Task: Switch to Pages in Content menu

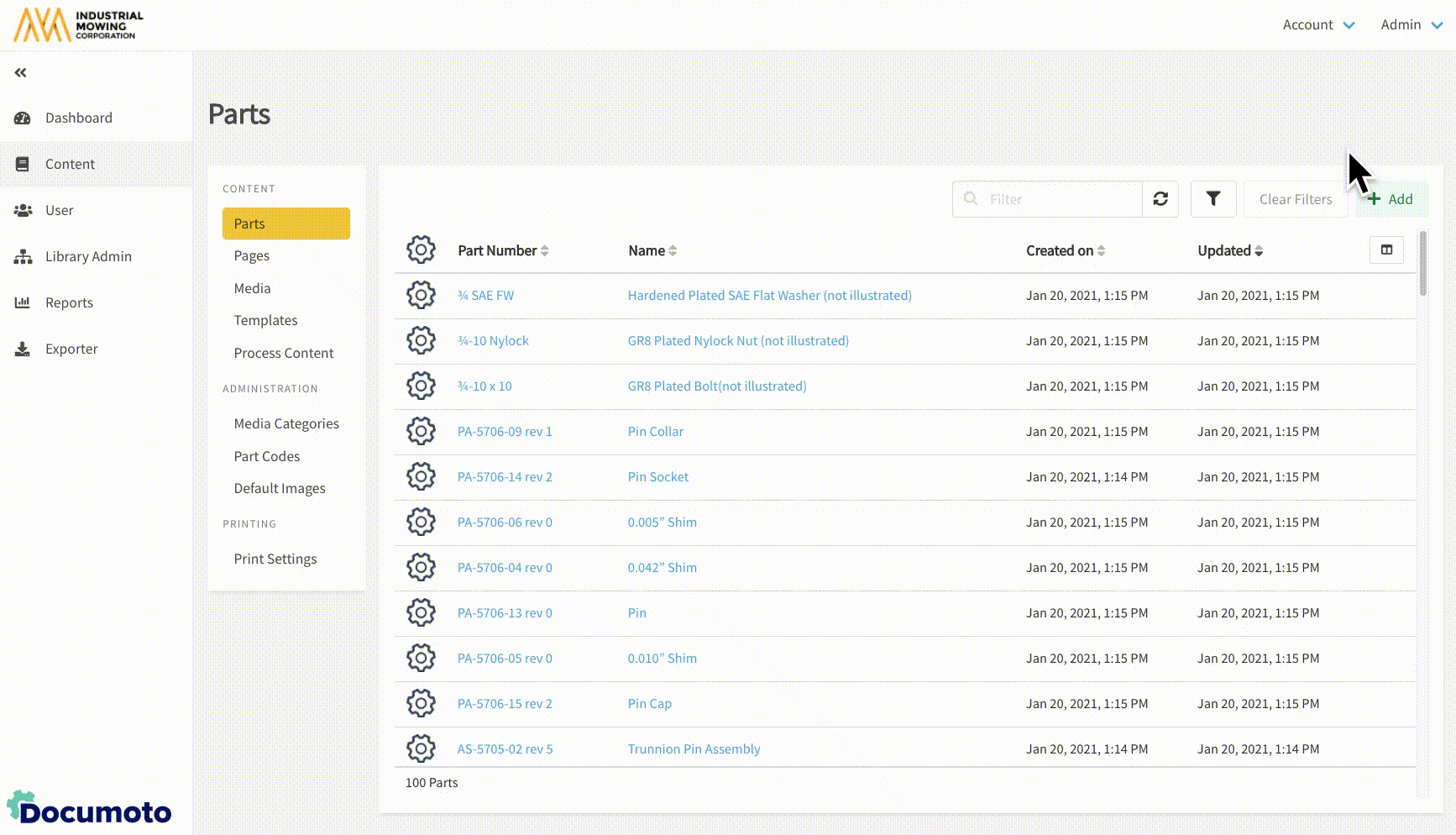Action: (x=252, y=256)
